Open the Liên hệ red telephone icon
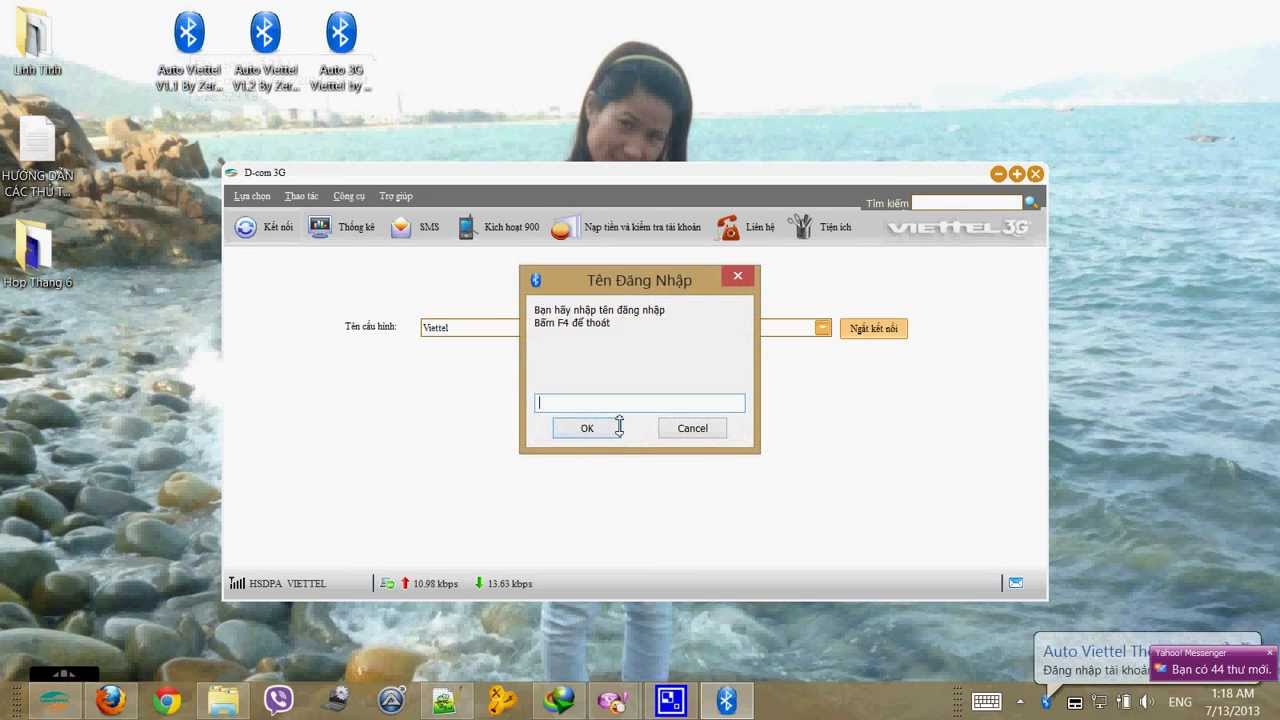Image resolution: width=1280 pixels, height=720 pixels. (728, 227)
